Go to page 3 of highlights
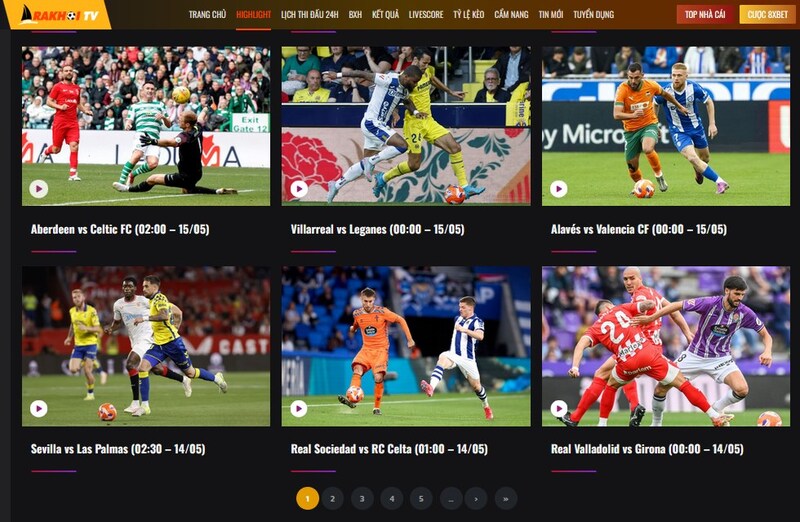800x522 pixels. coord(362,499)
